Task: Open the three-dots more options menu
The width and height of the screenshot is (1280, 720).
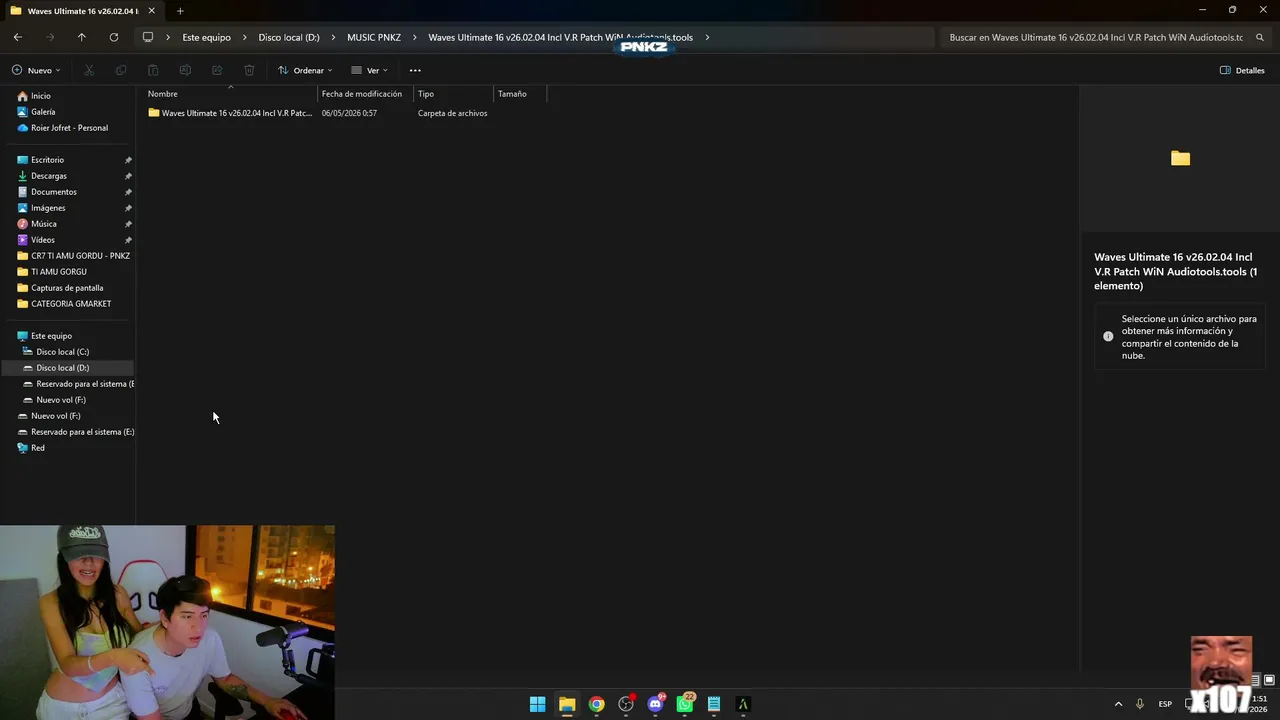Action: pos(415,70)
